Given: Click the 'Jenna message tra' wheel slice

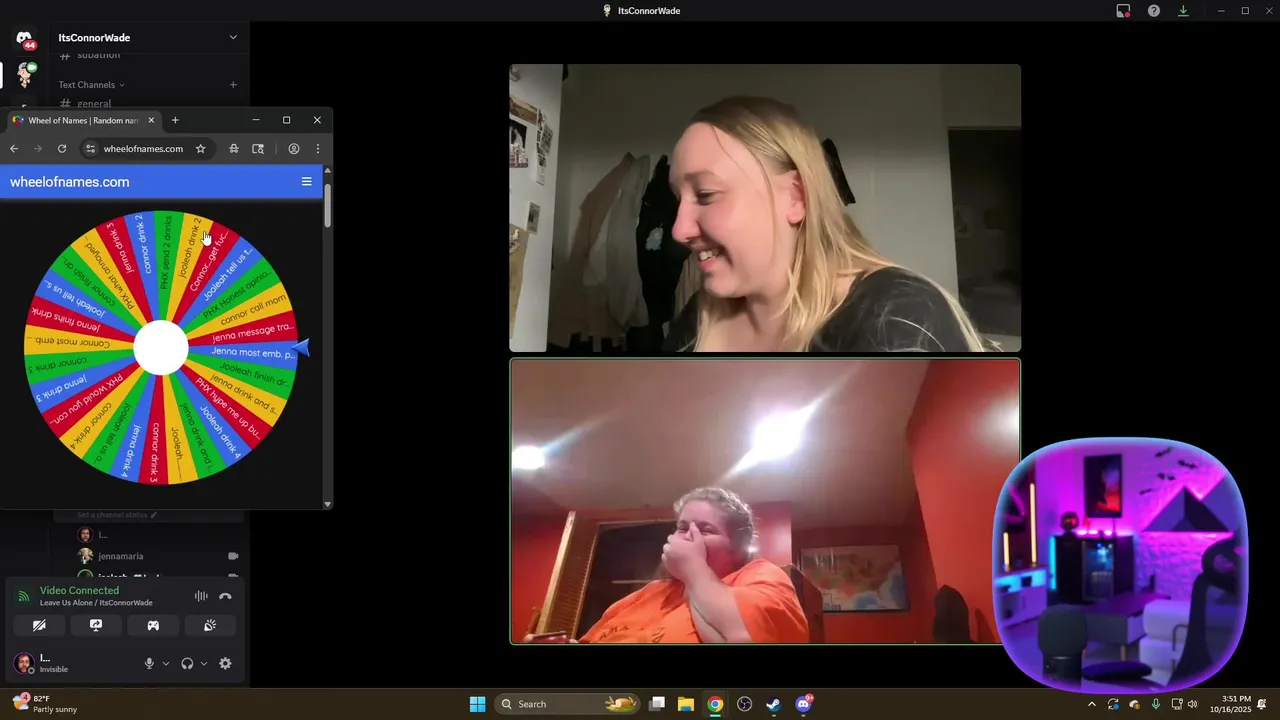Looking at the screenshot, I should coord(252,331).
